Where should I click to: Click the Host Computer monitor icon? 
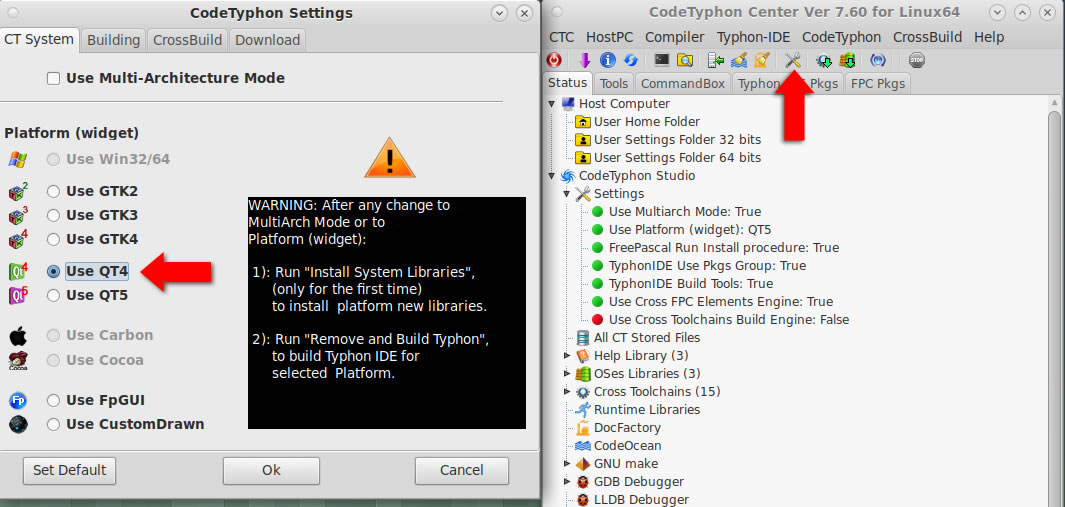[x=568, y=104]
